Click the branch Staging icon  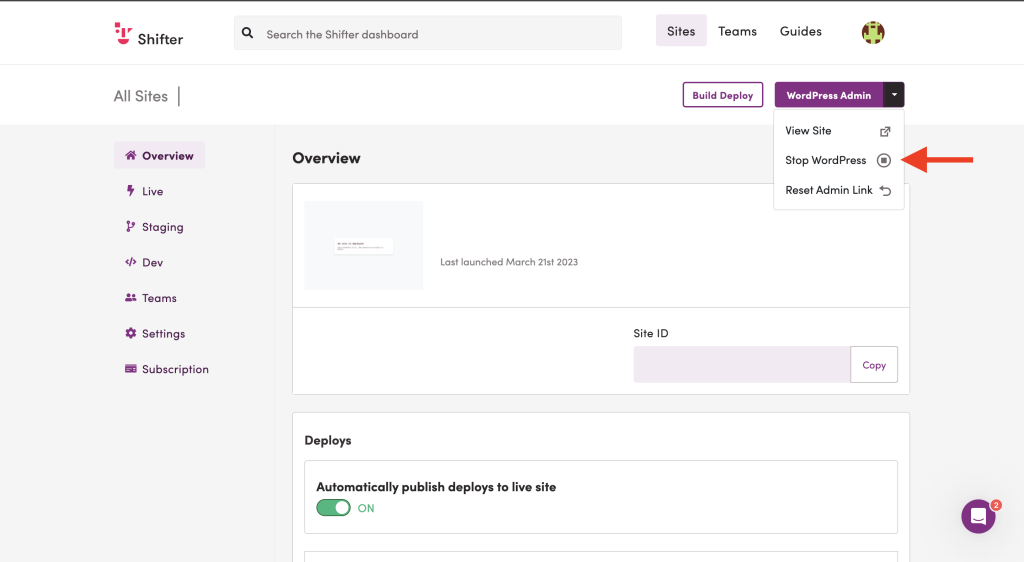pyautogui.click(x=131, y=226)
